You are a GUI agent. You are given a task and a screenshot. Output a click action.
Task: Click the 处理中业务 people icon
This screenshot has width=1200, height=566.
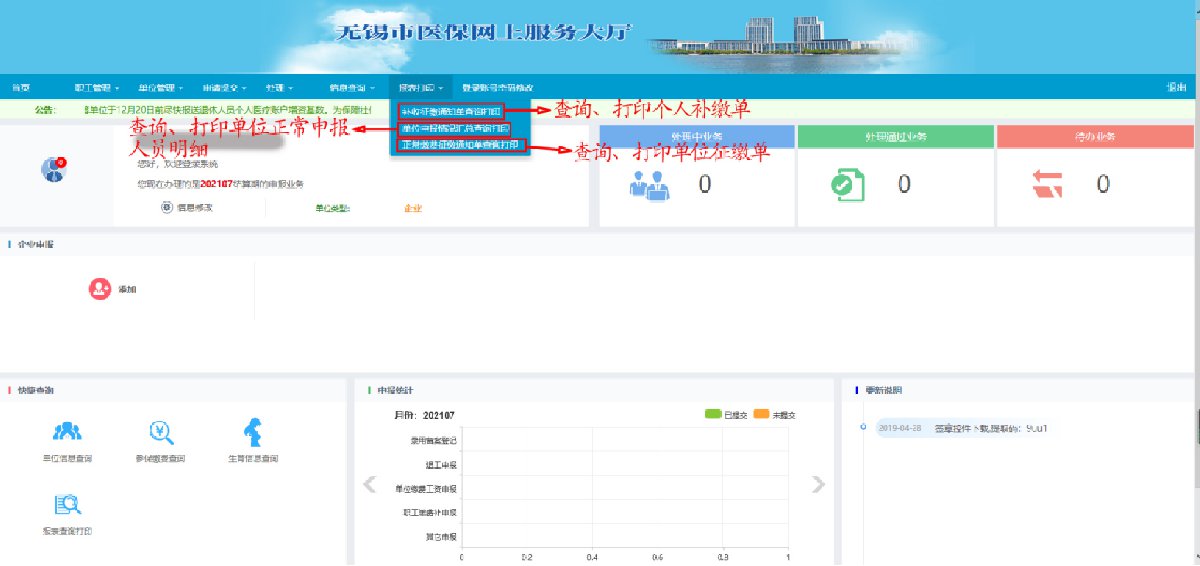click(650, 184)
